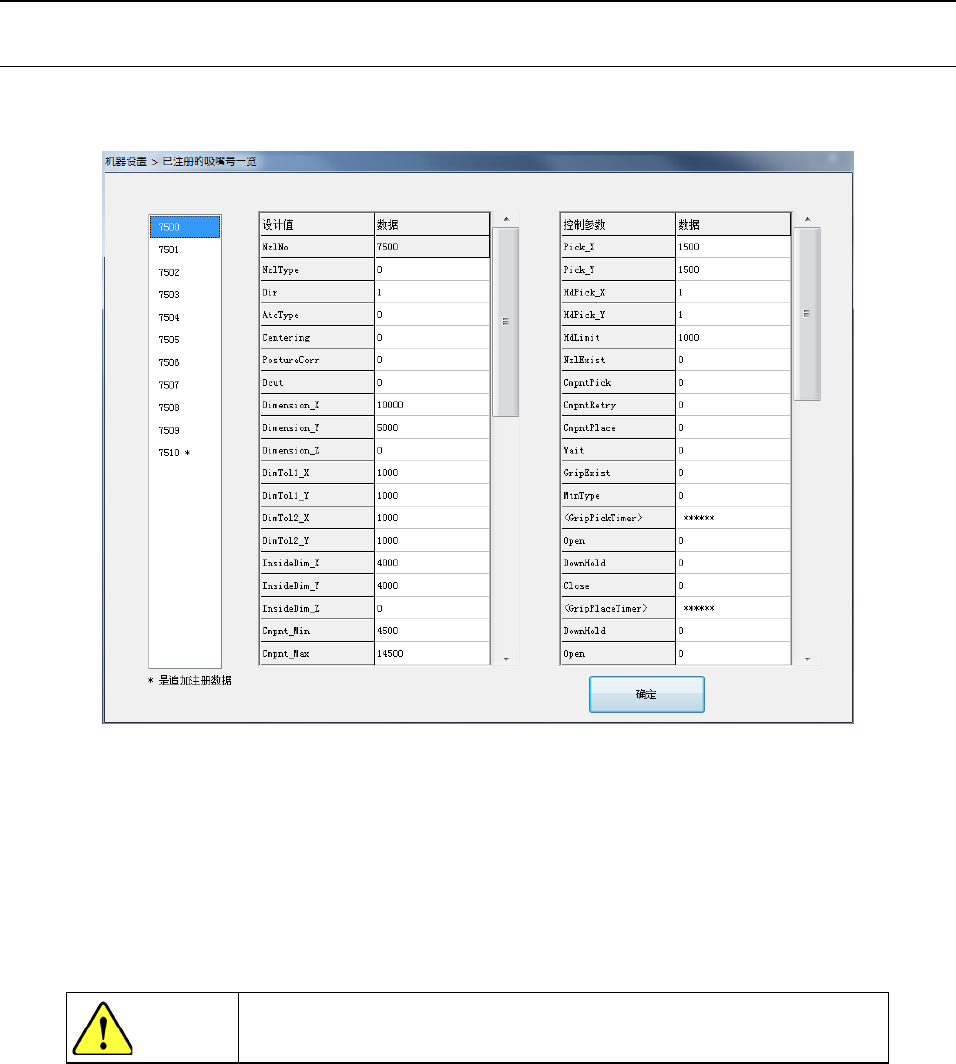Click the Dimension_Y value 5000

432,428
